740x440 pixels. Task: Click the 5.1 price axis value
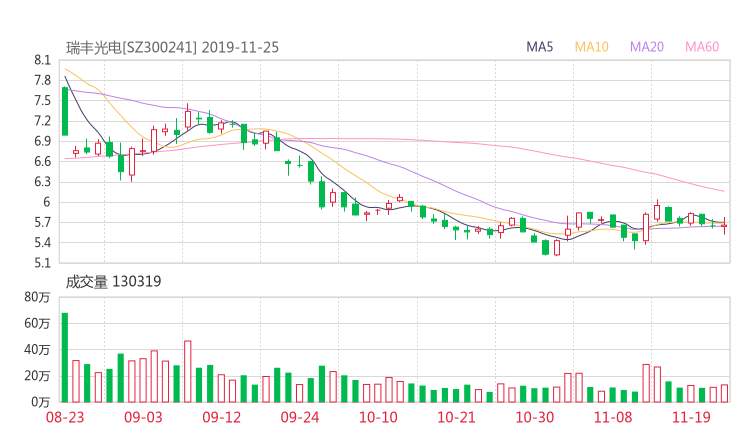point(42,263)
